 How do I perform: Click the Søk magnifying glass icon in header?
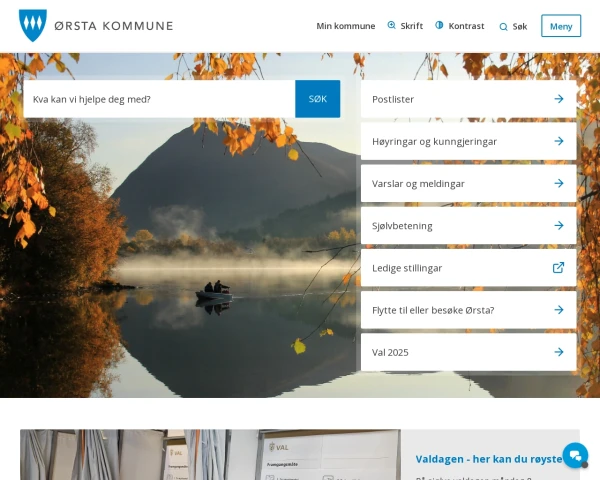[504, 27]
